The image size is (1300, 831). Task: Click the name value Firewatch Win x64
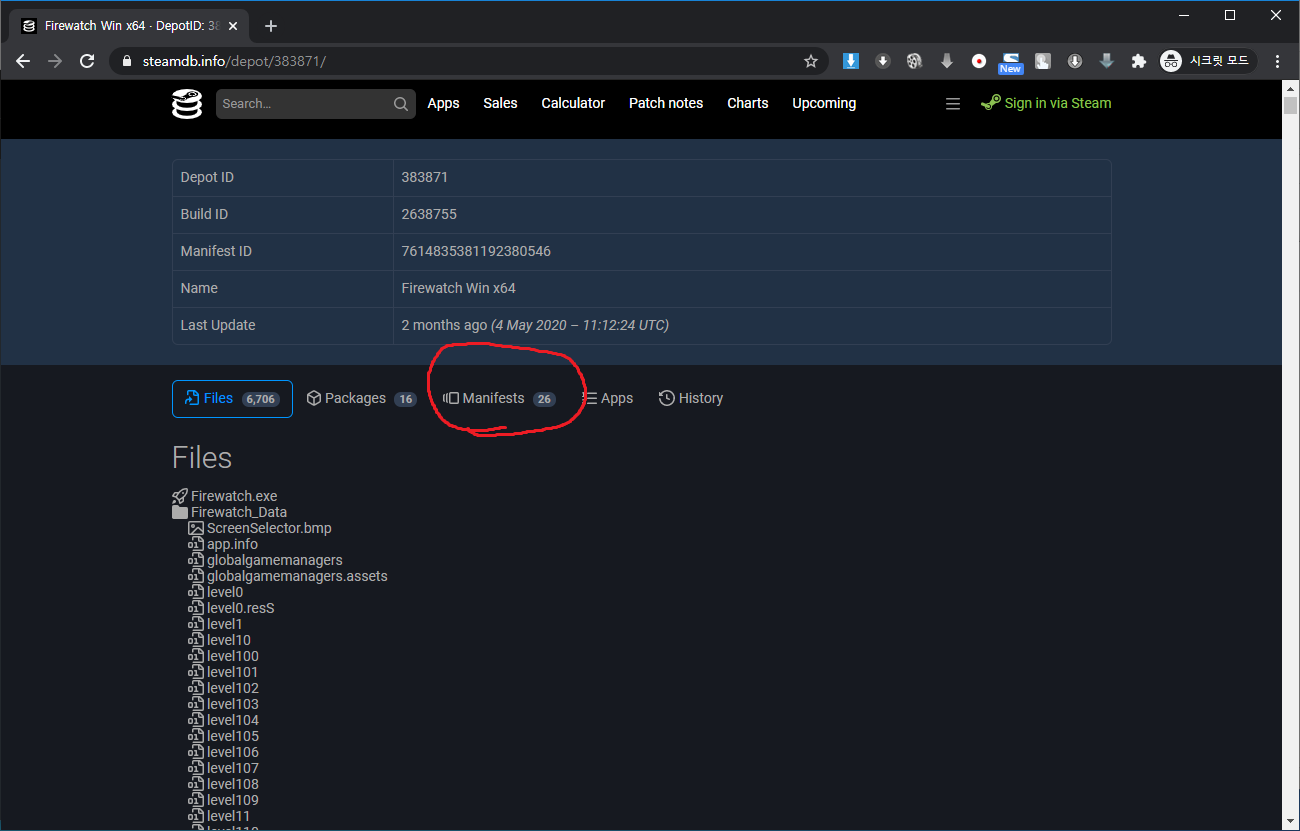click(459, 288)
